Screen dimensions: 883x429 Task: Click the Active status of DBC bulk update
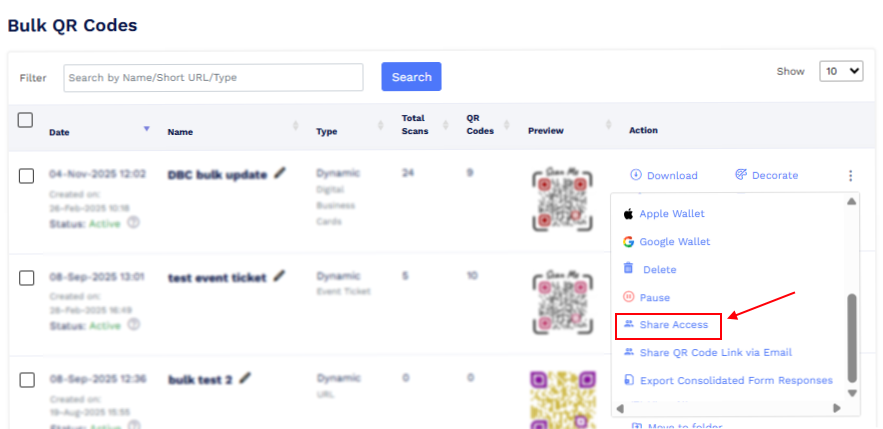coord(104,224)
